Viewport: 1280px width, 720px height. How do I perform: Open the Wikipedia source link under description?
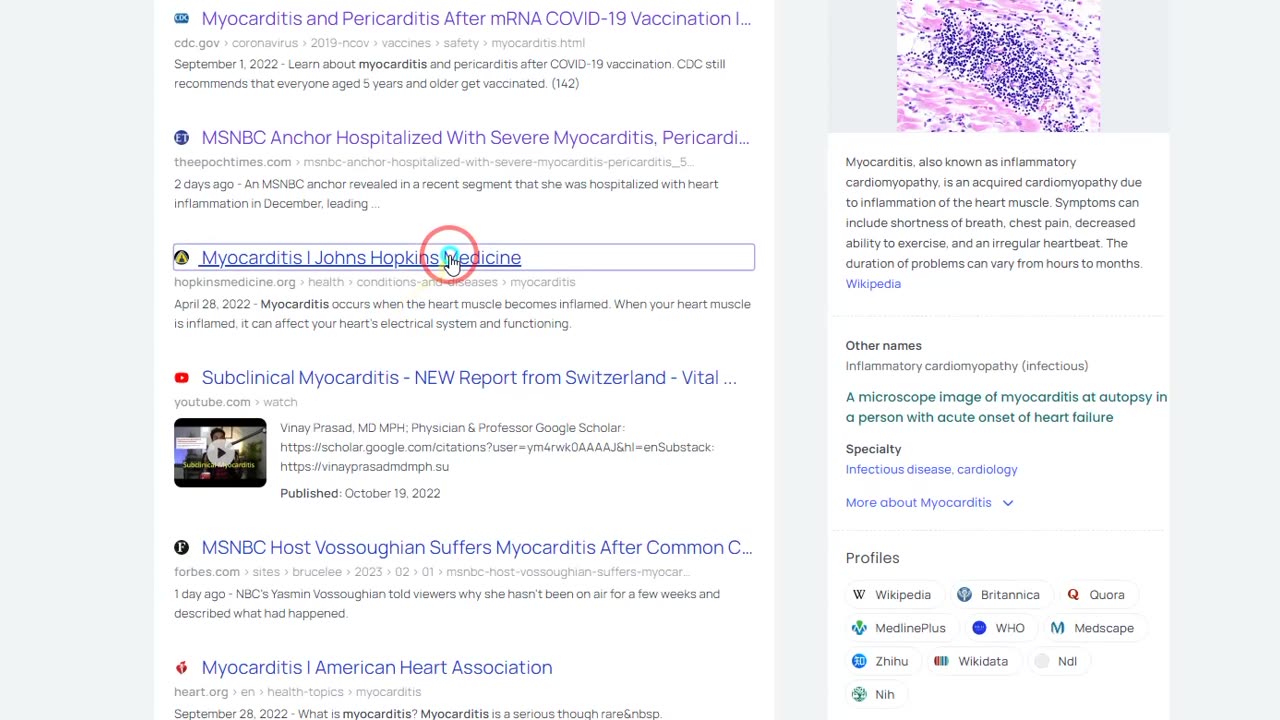[873, 284]
